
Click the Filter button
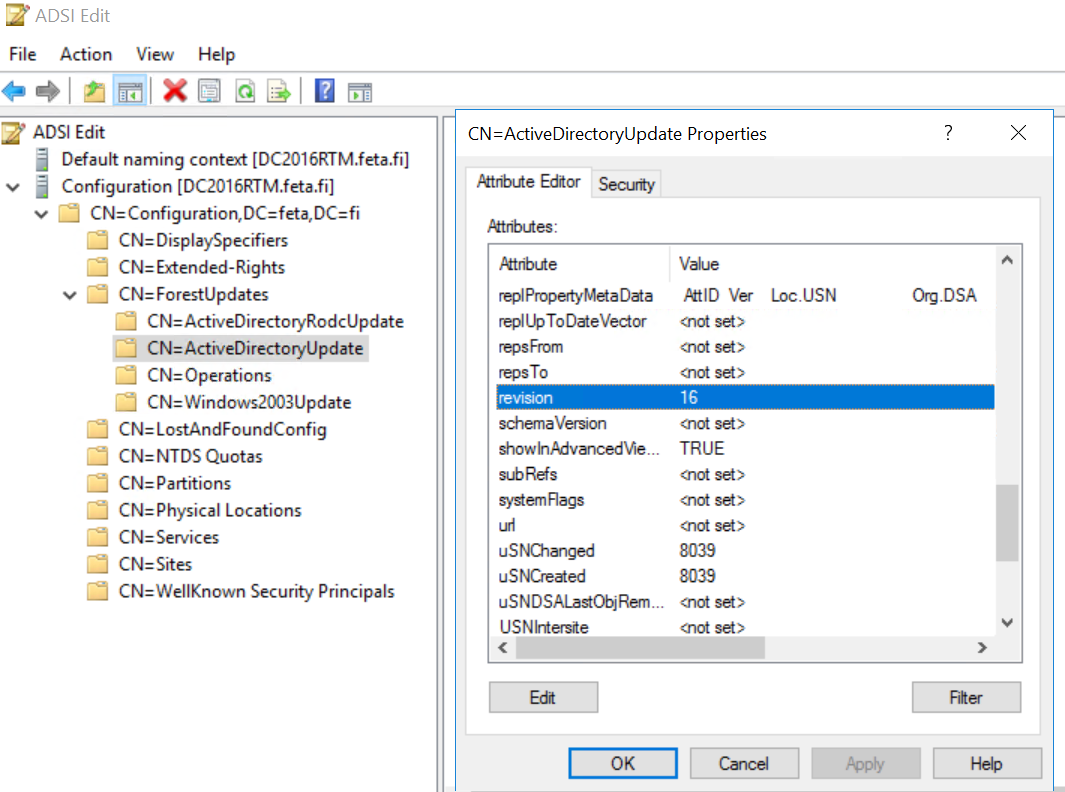965,697
